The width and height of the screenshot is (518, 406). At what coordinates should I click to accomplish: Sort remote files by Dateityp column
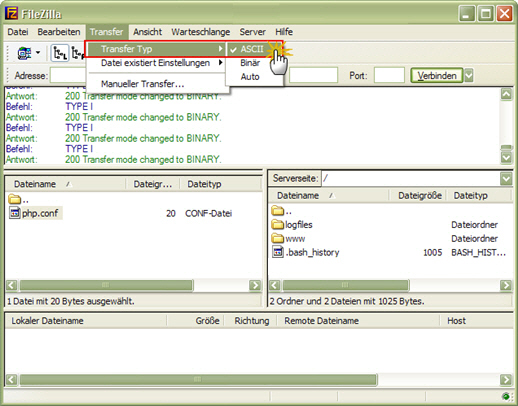tap(479, 195)
